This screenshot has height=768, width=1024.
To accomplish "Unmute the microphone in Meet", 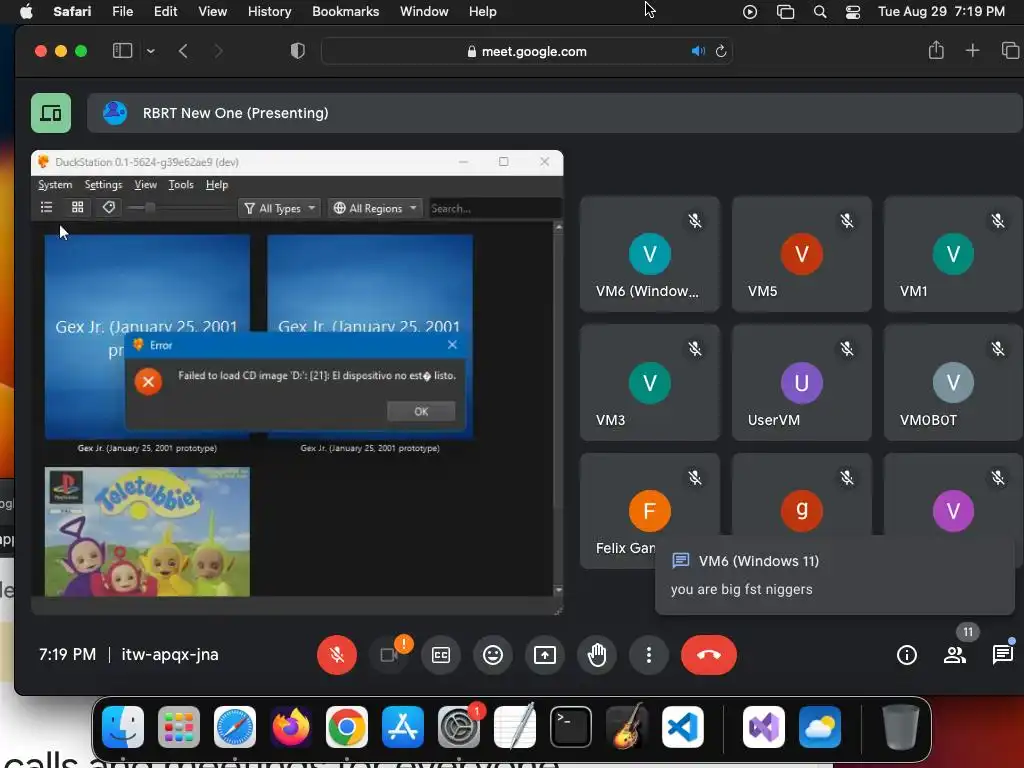I will click(x=337, y=654).
